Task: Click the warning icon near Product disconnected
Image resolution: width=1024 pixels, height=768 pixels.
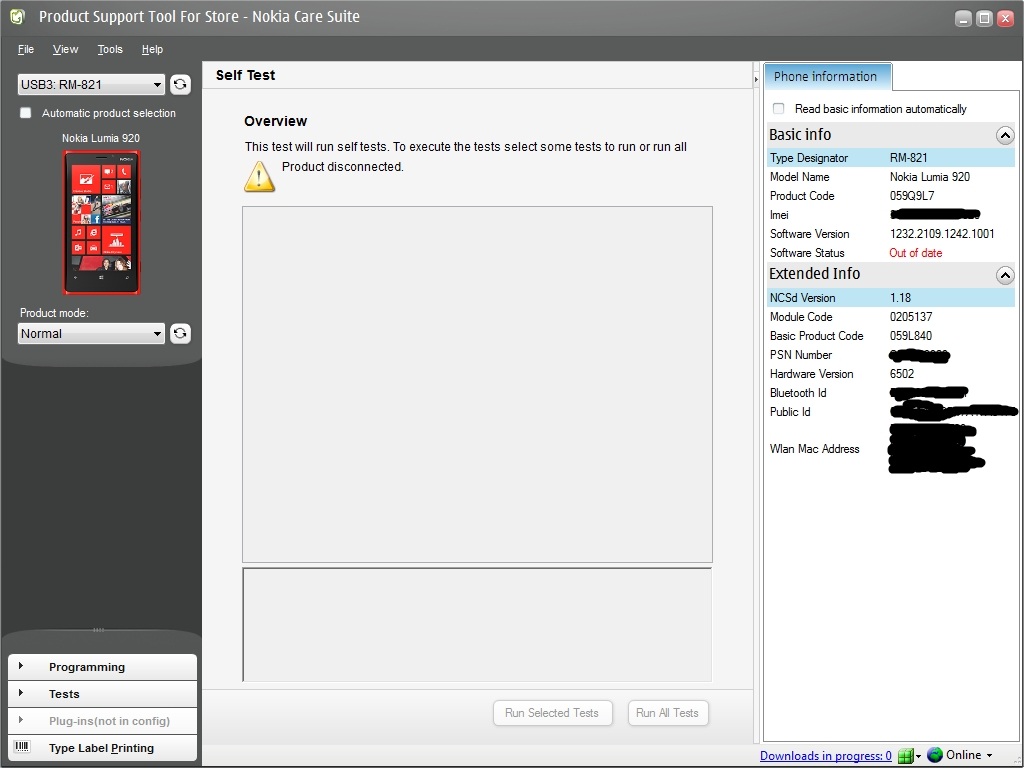Action: 259,176
